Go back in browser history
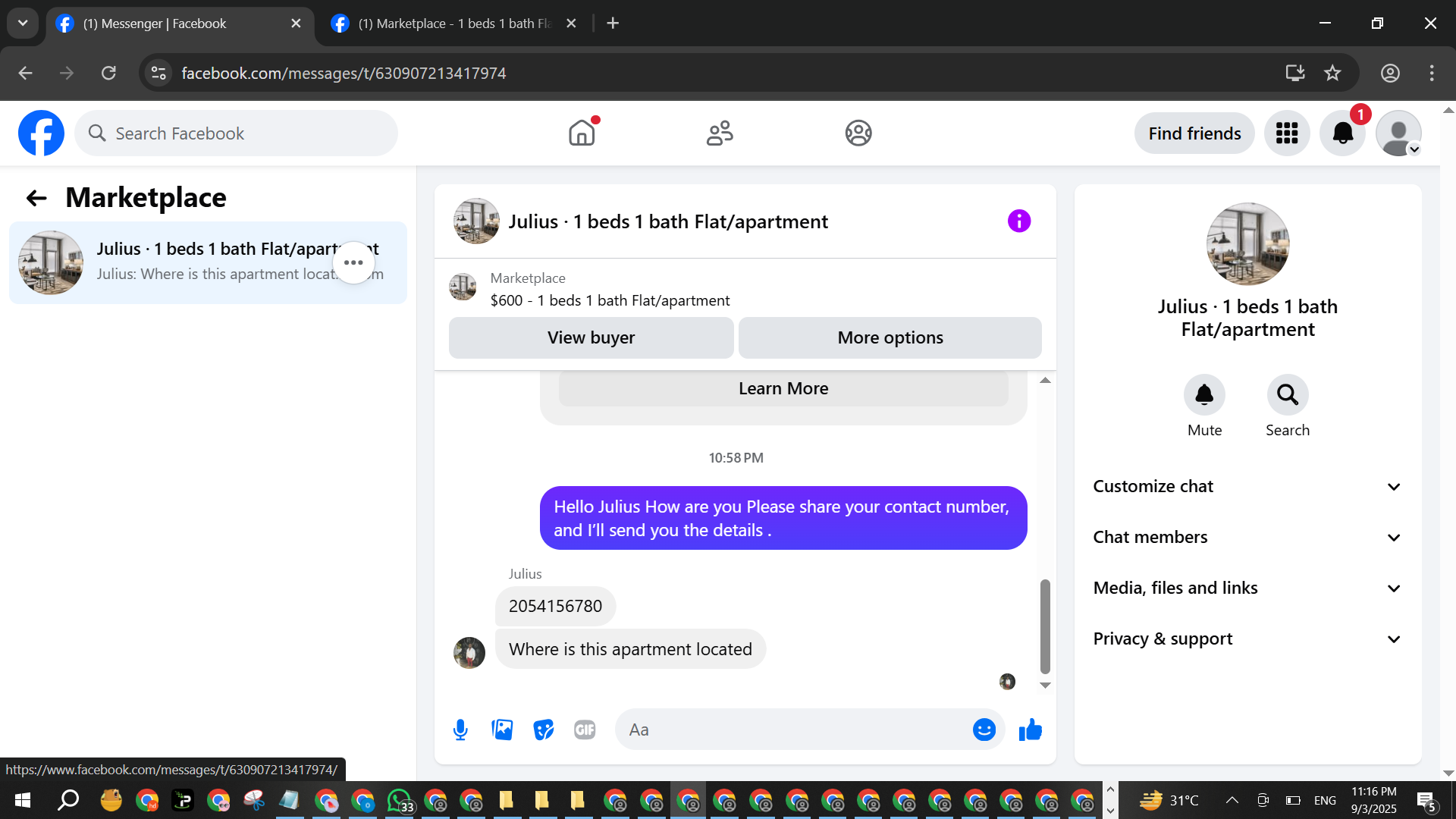The height and width of the screenshot is (819, 1456). 25,73
